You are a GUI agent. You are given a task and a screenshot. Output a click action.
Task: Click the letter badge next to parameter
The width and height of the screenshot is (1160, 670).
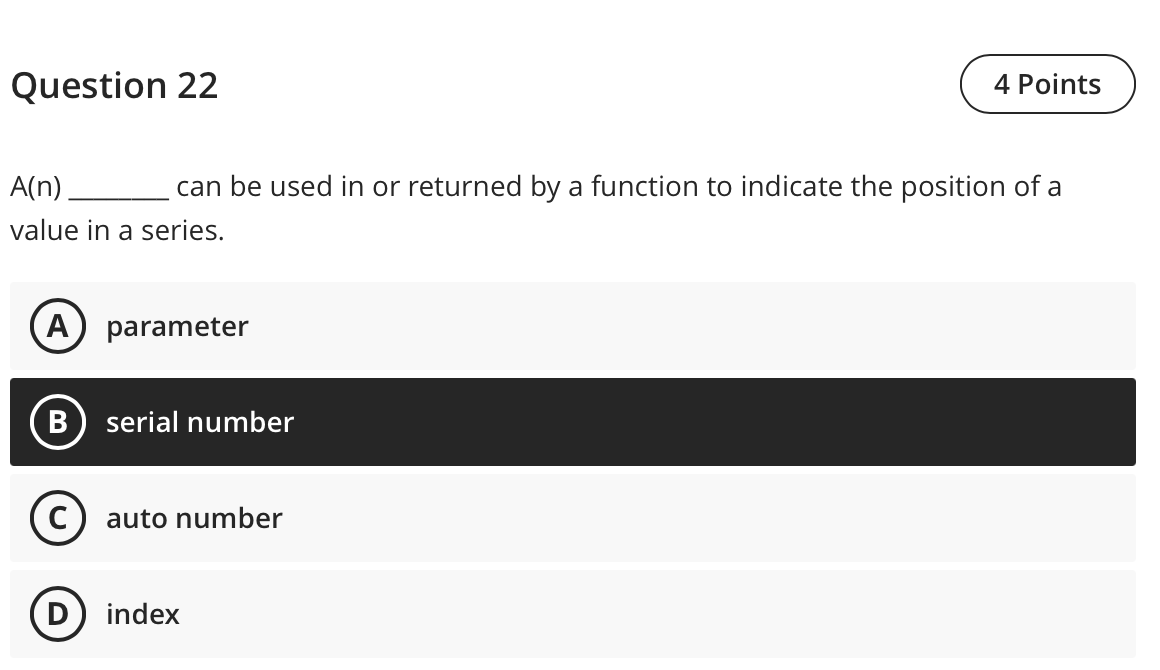[57, 326]
